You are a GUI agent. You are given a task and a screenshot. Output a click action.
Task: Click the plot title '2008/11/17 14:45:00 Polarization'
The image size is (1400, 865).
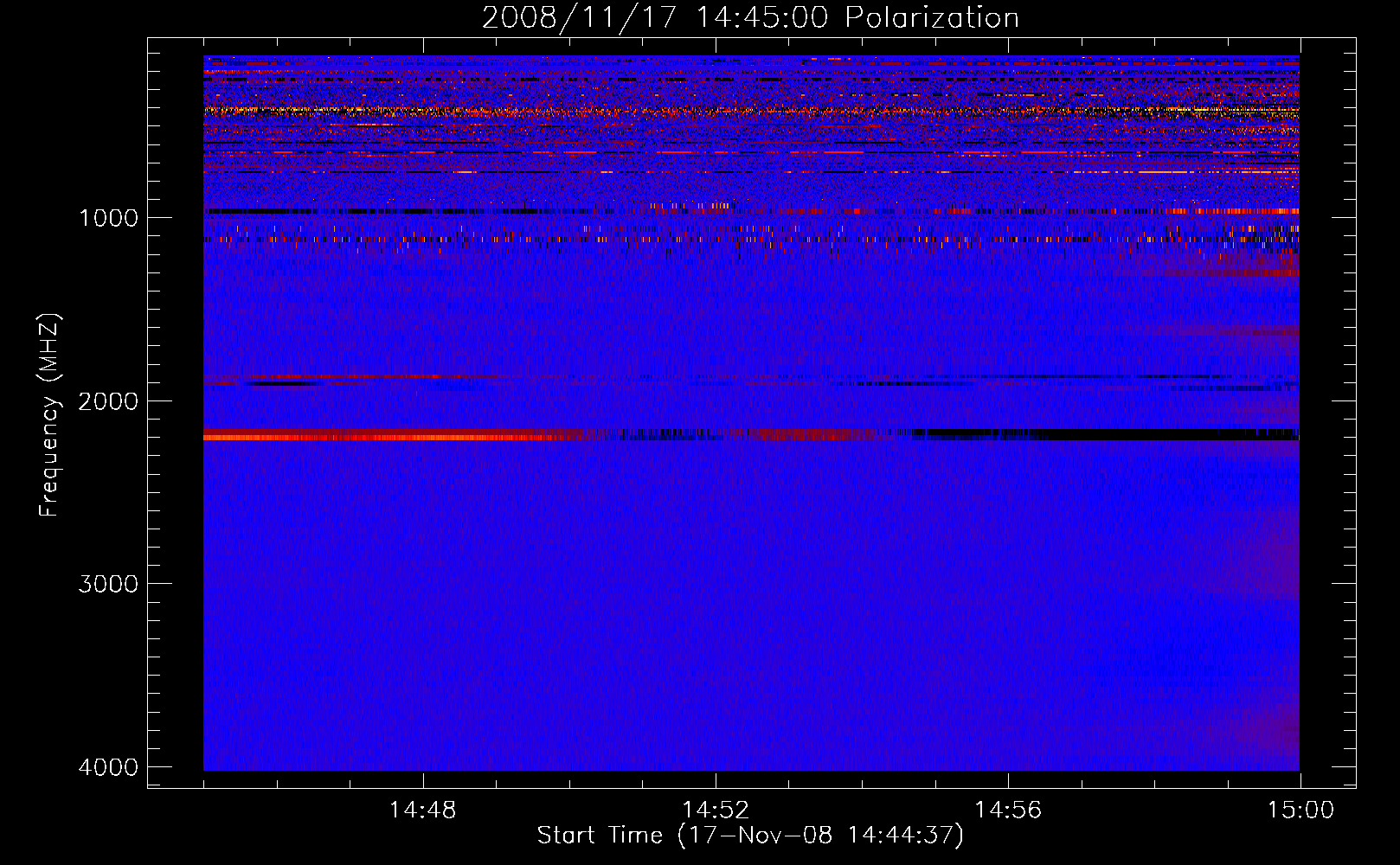pos(750,17)
